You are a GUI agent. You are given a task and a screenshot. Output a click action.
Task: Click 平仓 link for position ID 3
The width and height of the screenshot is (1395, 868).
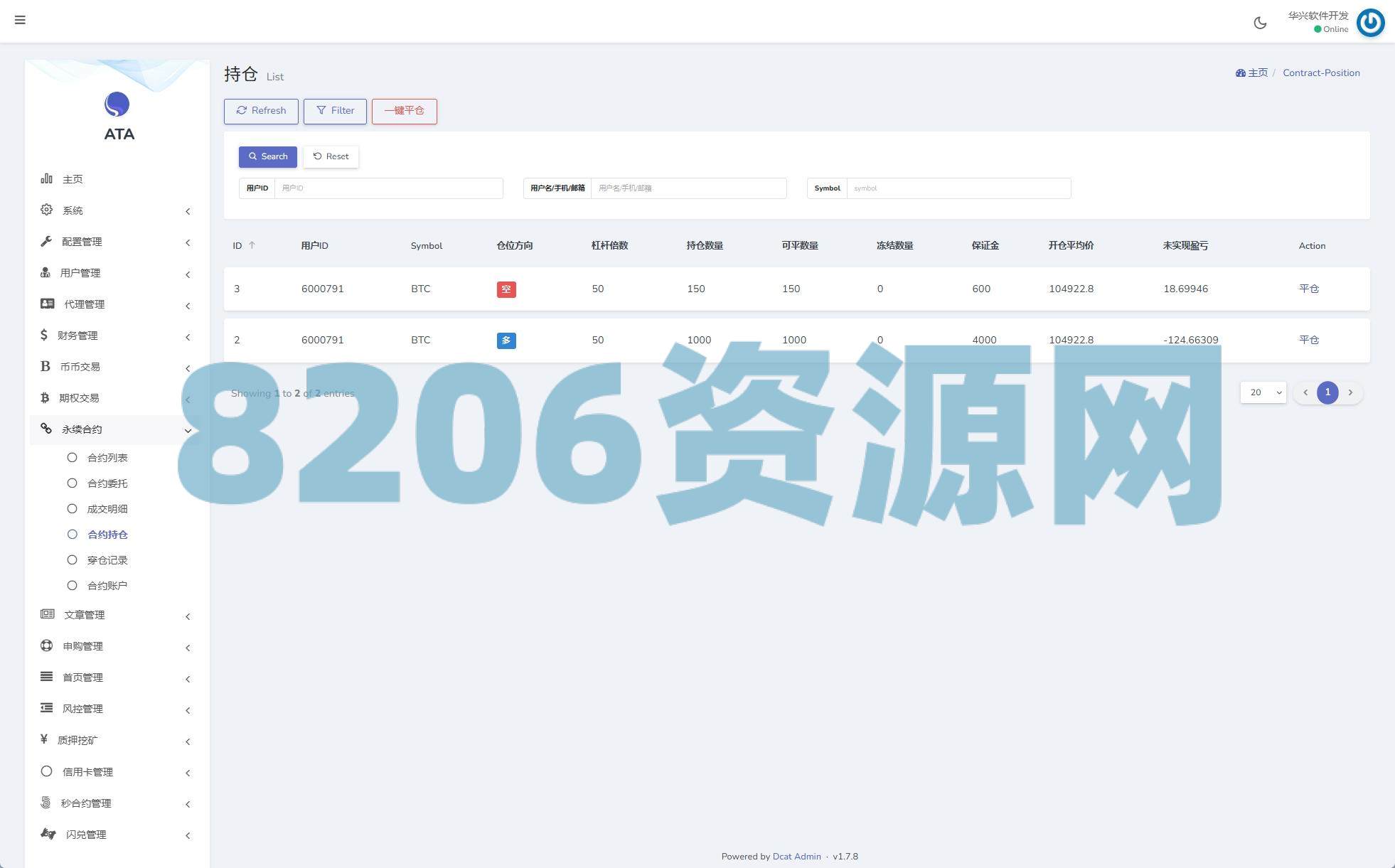point(1308,289)
